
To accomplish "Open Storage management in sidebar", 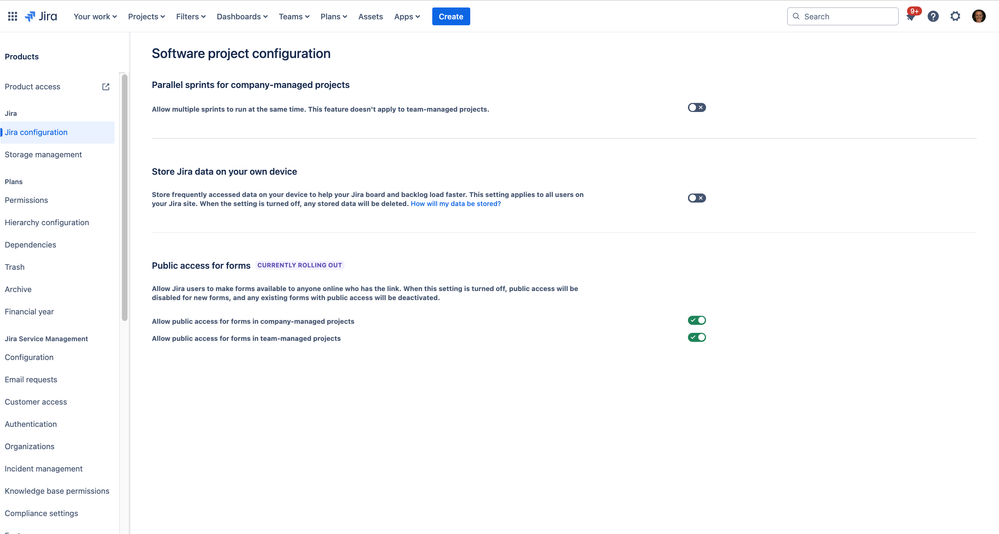I will [x=43, y=155].
